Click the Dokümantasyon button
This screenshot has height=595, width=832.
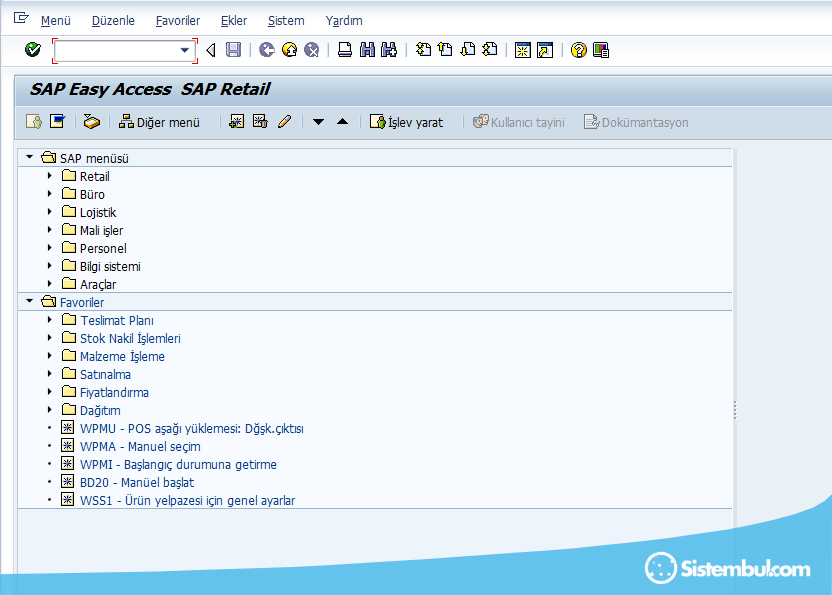coord(636,122)
